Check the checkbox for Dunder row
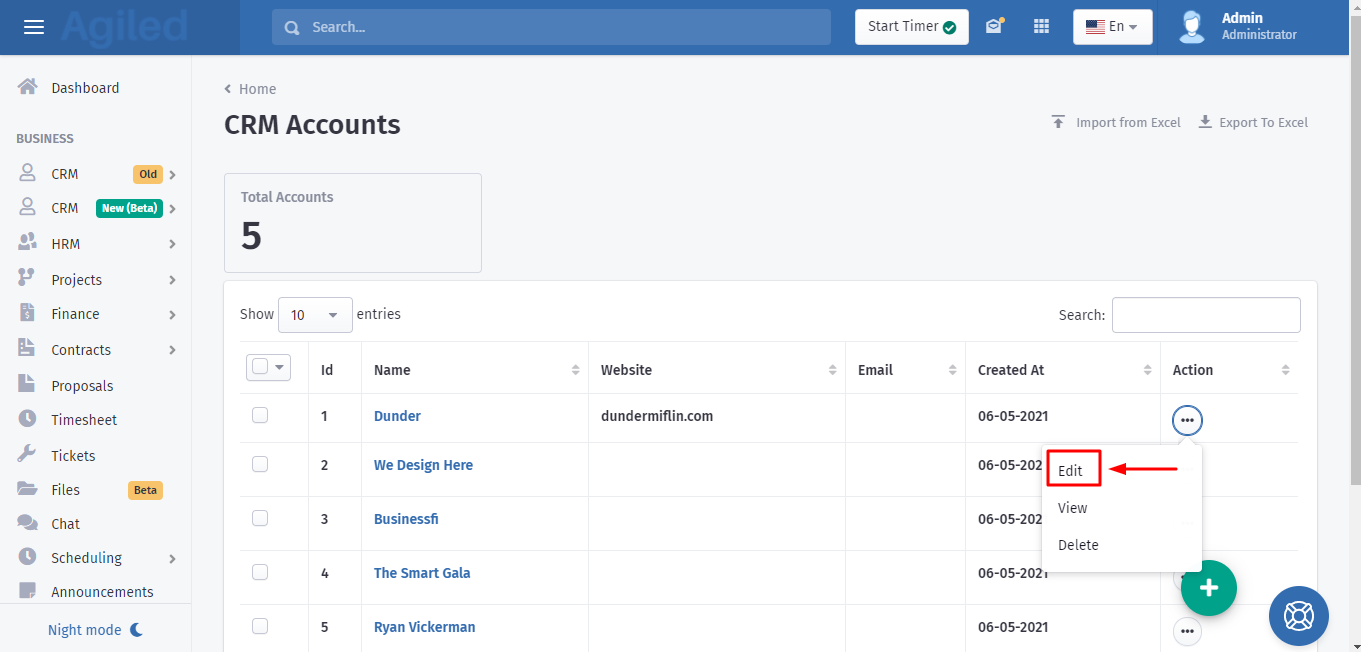Screen dimensions: 1361x652 pyautogui.click(x=260, y=415)
